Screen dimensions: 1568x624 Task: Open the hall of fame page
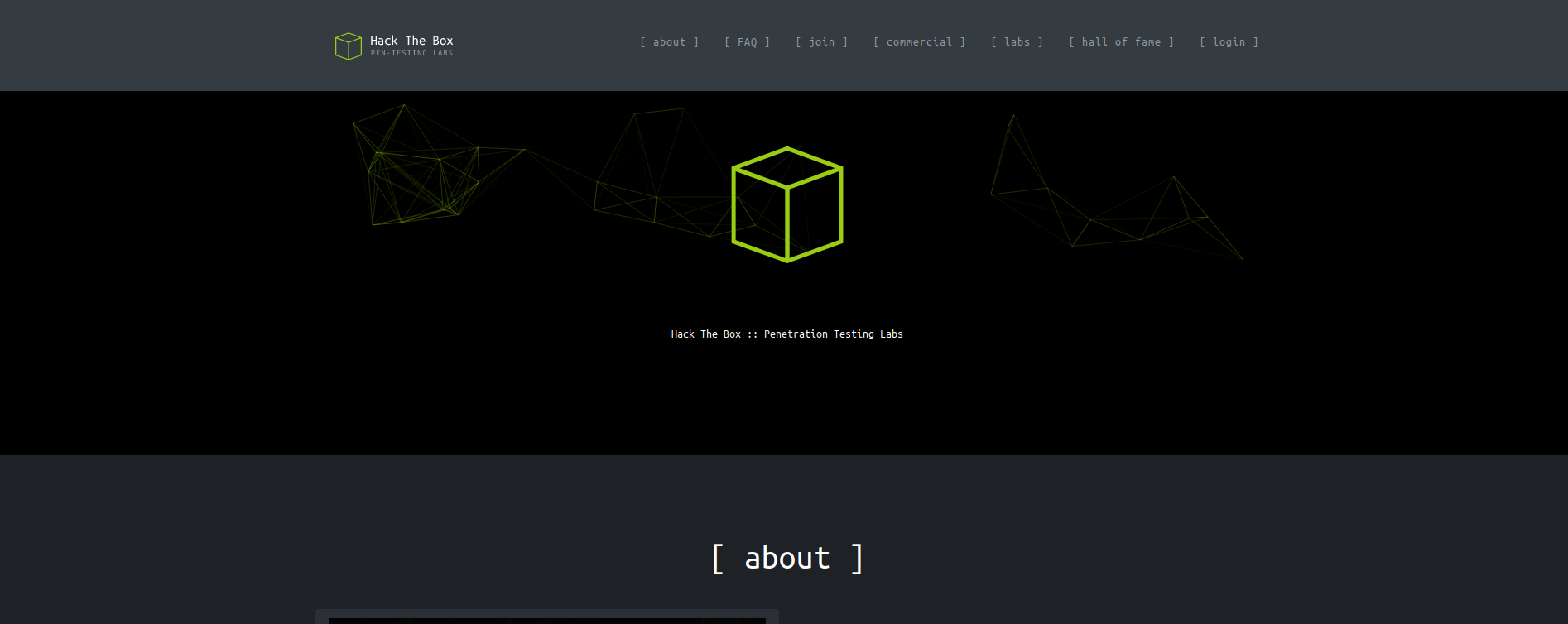click(x=1121, y=42)
